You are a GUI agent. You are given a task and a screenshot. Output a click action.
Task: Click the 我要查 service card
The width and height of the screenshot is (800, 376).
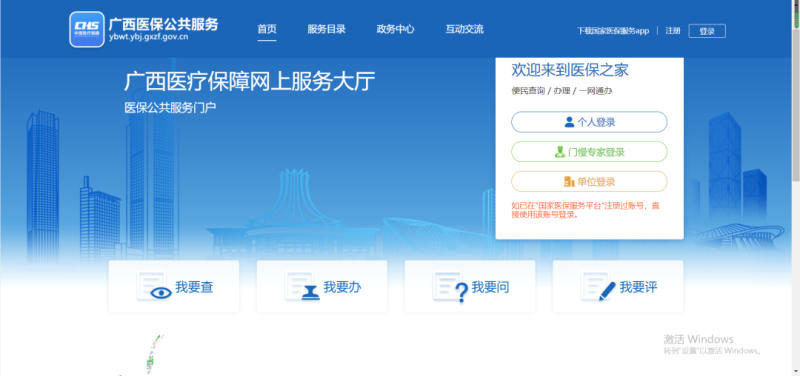174,287
